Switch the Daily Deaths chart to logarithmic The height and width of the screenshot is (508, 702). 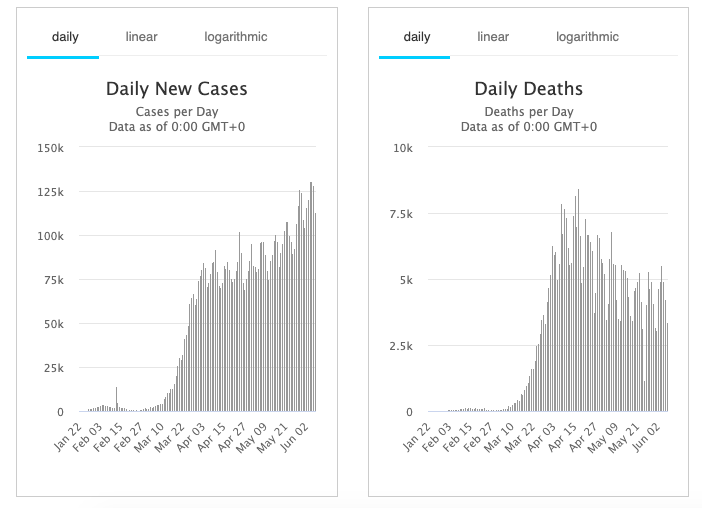coord(587,37)
